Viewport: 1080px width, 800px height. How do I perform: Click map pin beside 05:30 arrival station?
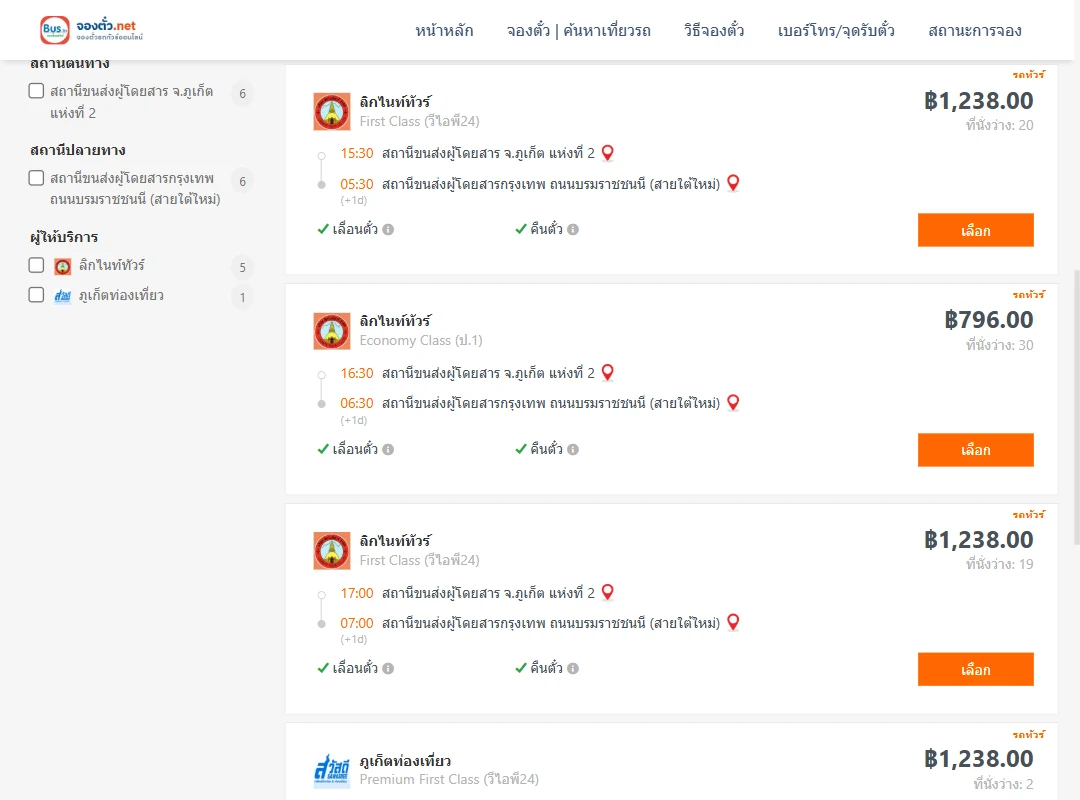(734, 183)
